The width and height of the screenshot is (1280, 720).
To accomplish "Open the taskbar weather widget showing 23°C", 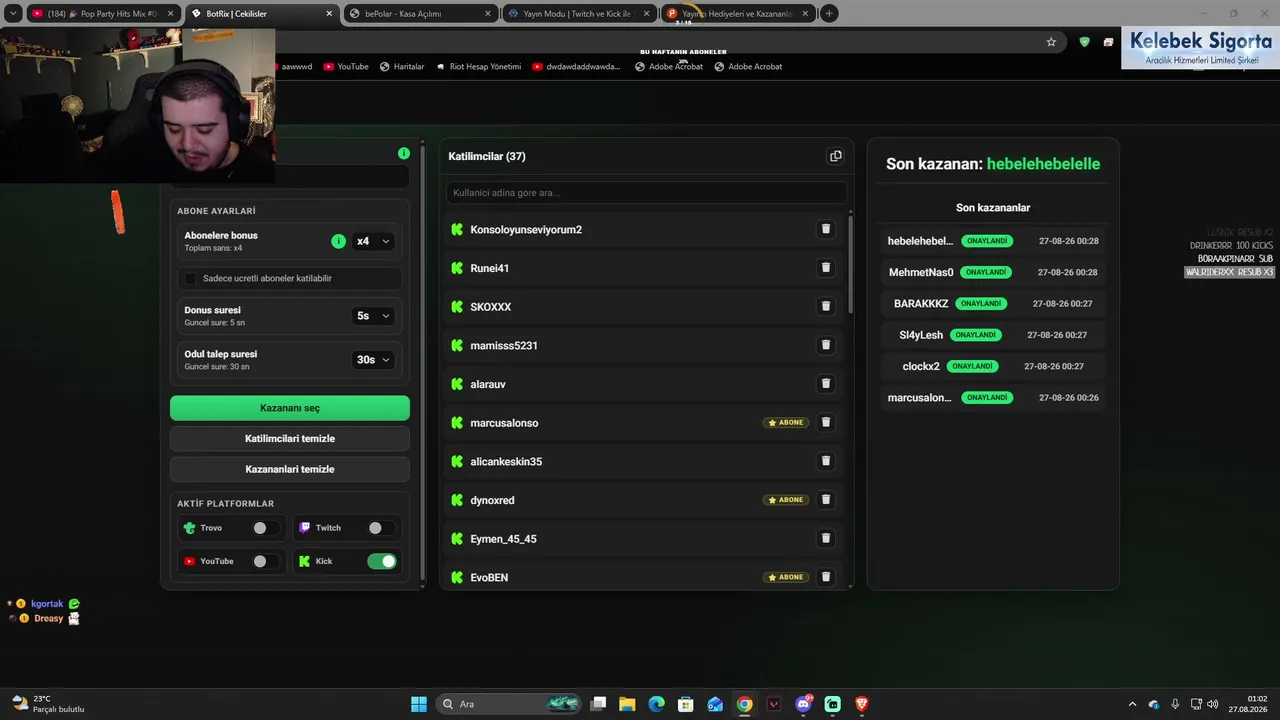I will tap(48, 704).
